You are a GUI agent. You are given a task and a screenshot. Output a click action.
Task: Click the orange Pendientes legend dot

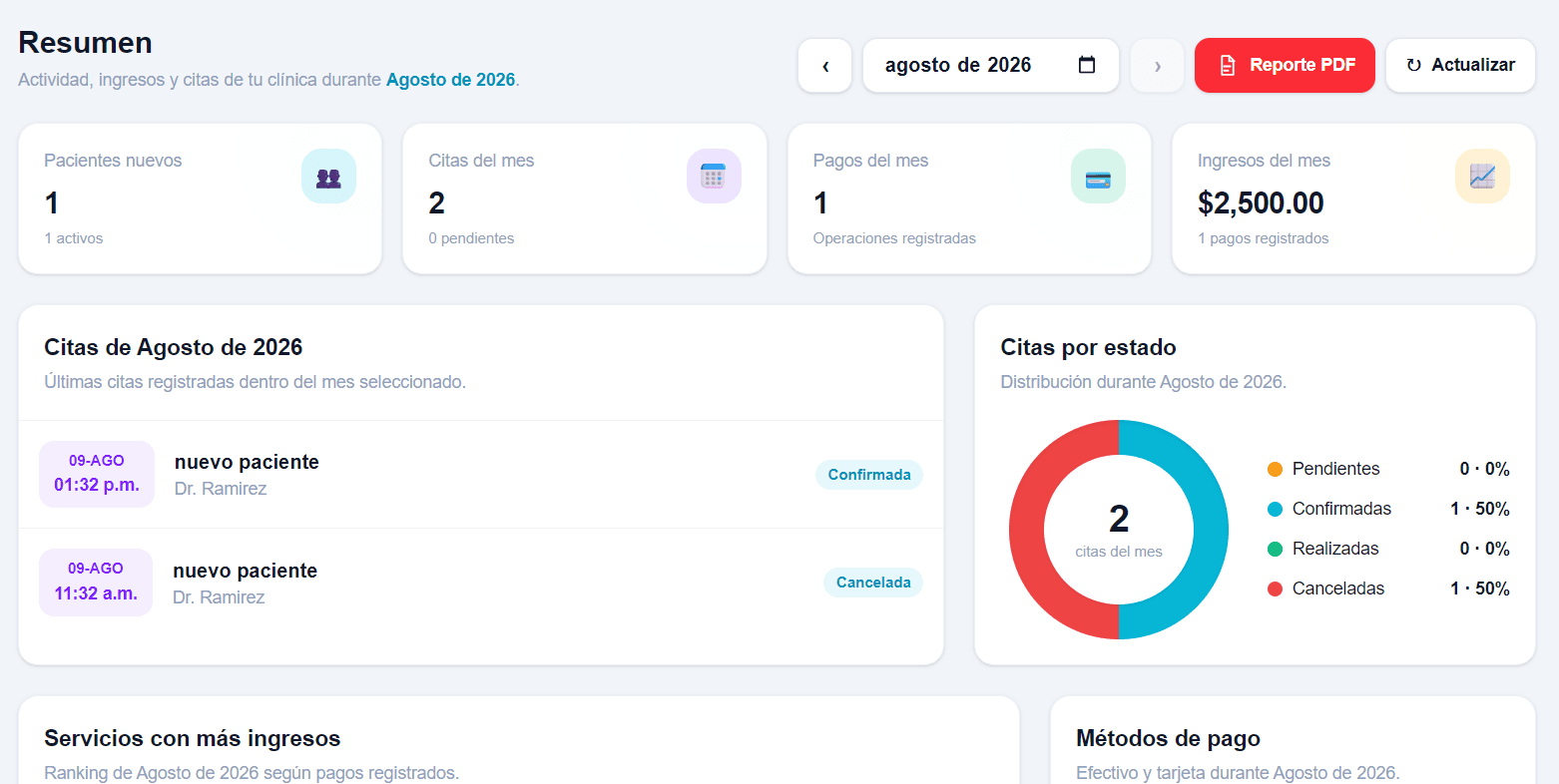coord(1275,469)
